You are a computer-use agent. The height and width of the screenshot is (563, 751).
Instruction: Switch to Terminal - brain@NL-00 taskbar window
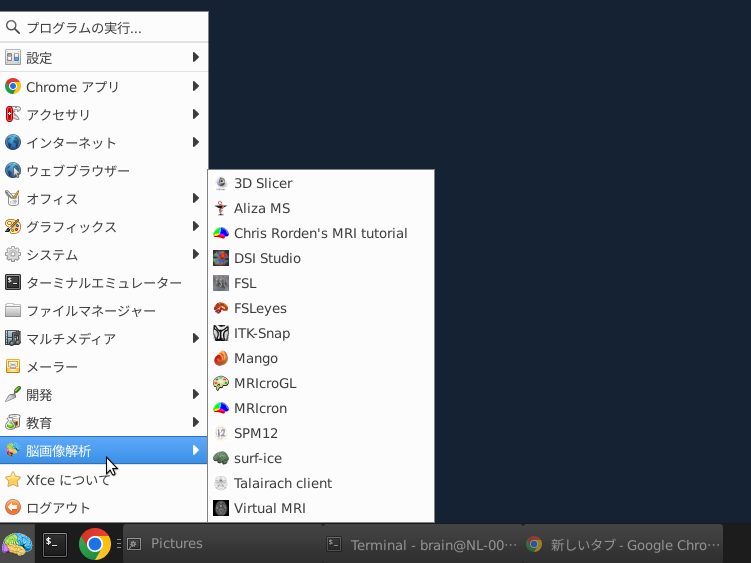tap(423, 544)
